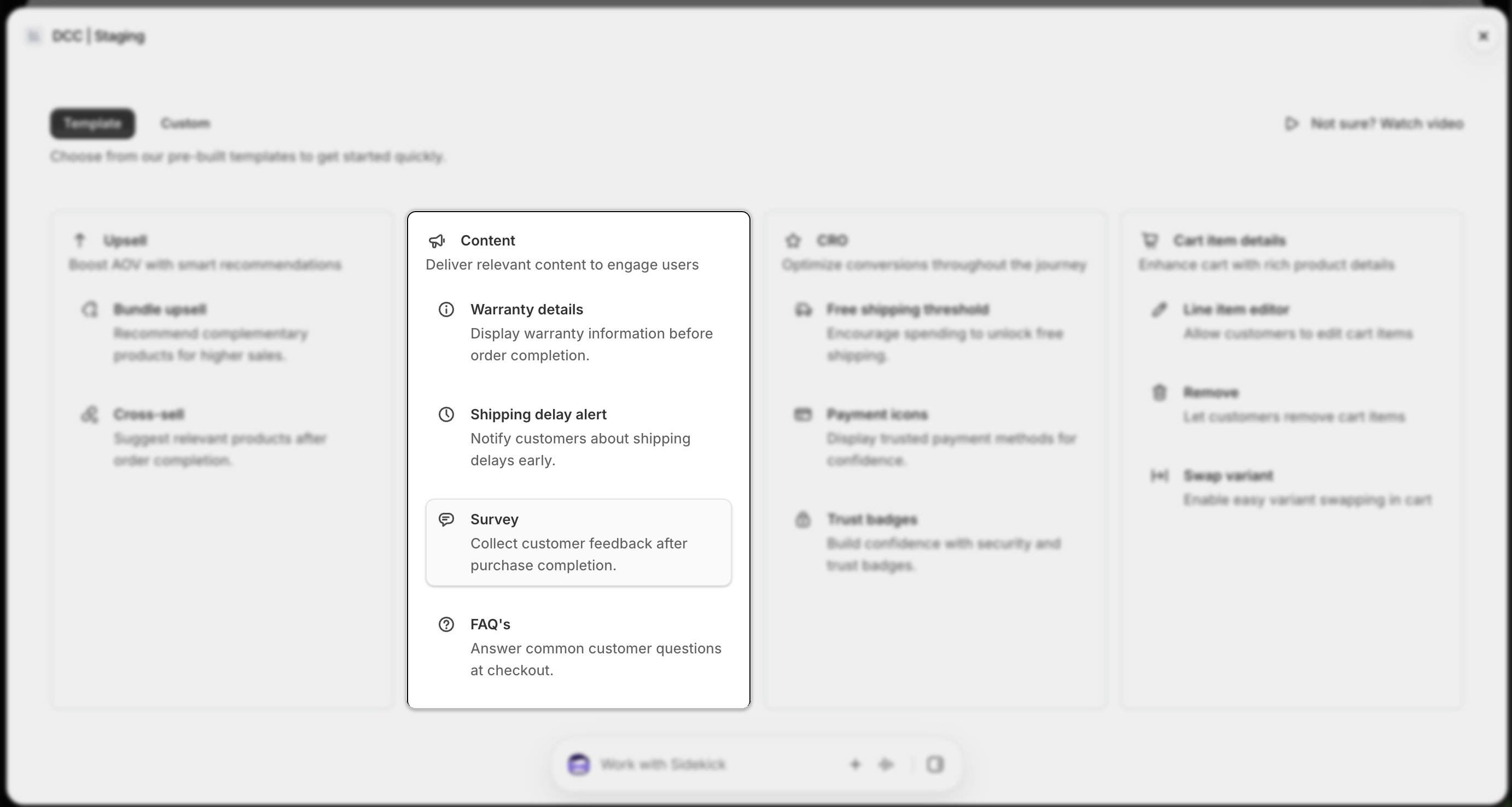Viewport: 1512px width, 807px height.
Task: Choose the Bundle upsell template title
Action: [x=160, y=309]
